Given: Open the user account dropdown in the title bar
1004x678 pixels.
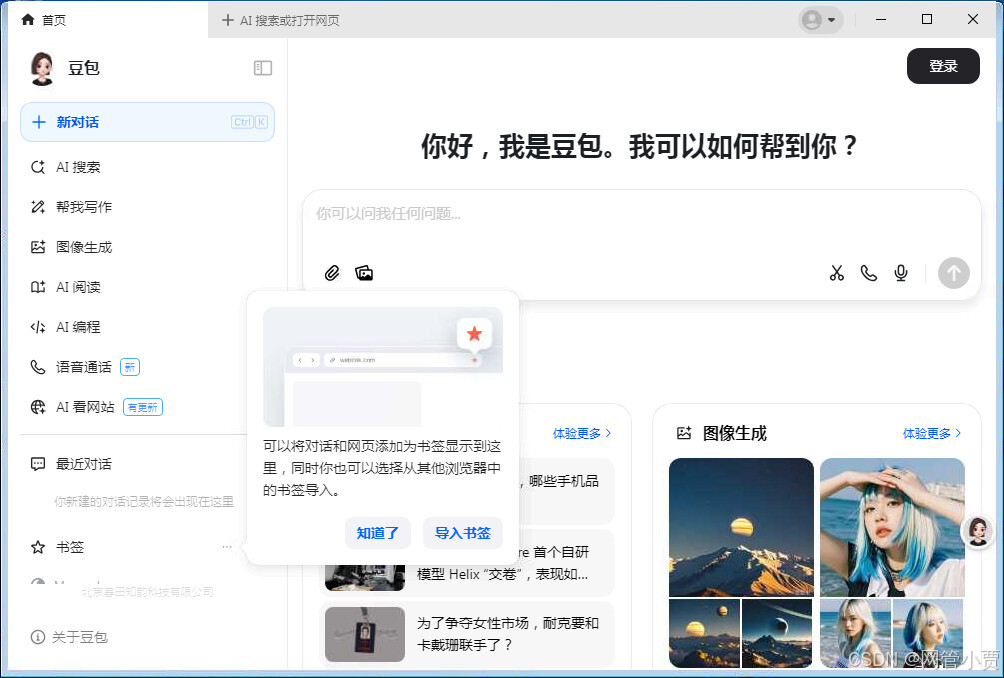Looking at the screenshot, I should tap(820, 20).
